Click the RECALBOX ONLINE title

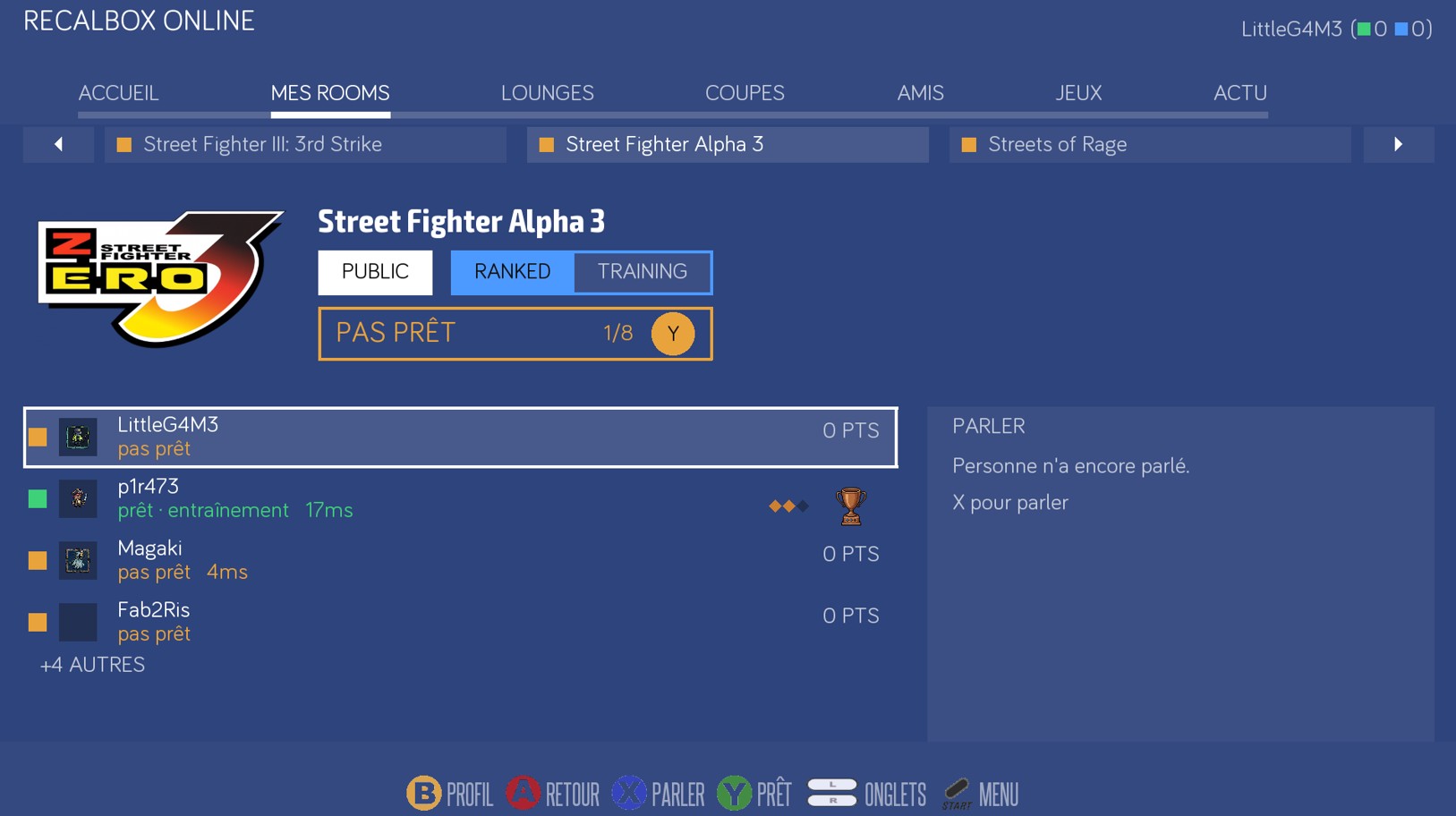(139, 21)
